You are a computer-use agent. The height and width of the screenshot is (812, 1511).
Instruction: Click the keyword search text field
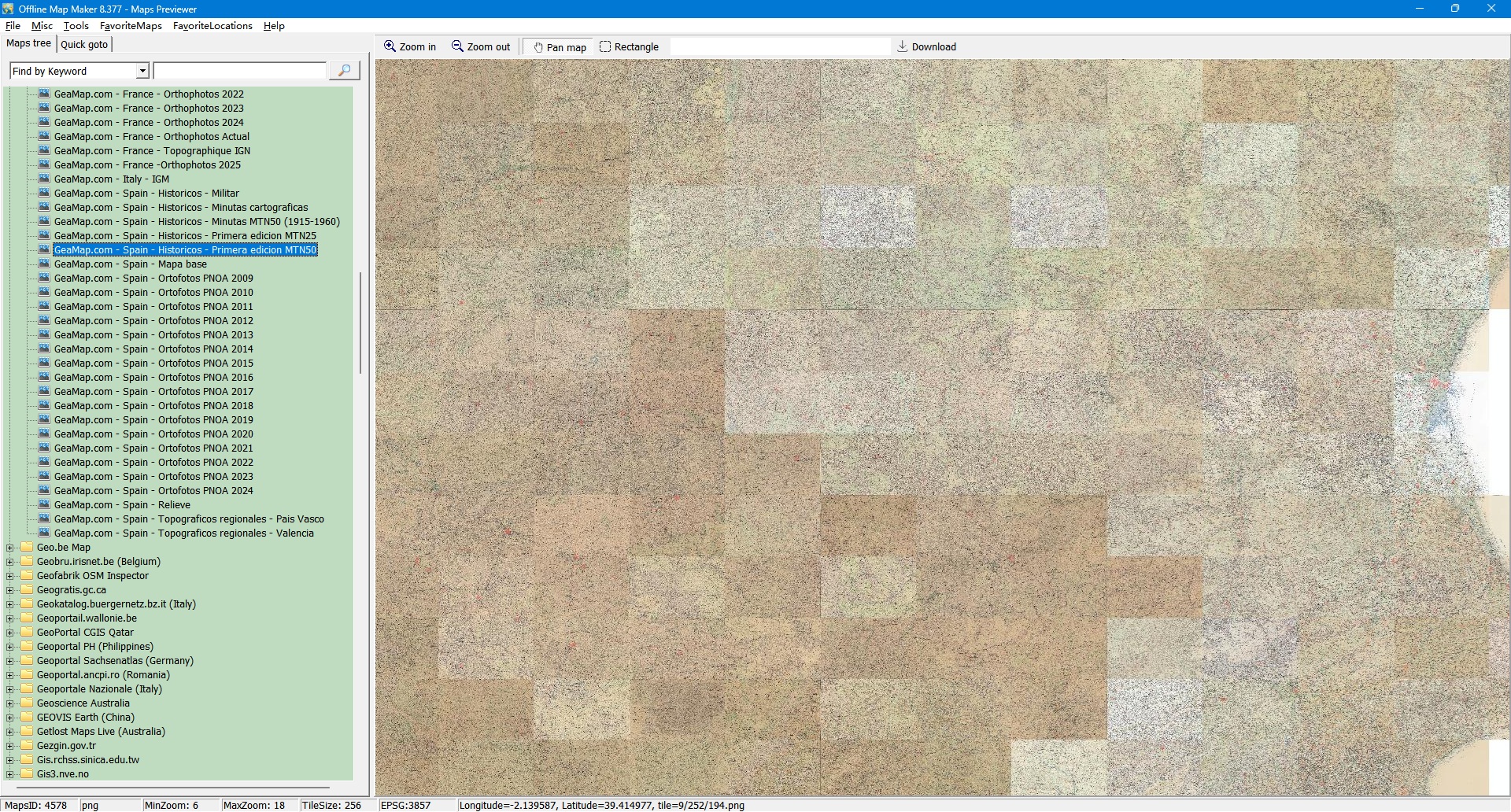(239, 71)
